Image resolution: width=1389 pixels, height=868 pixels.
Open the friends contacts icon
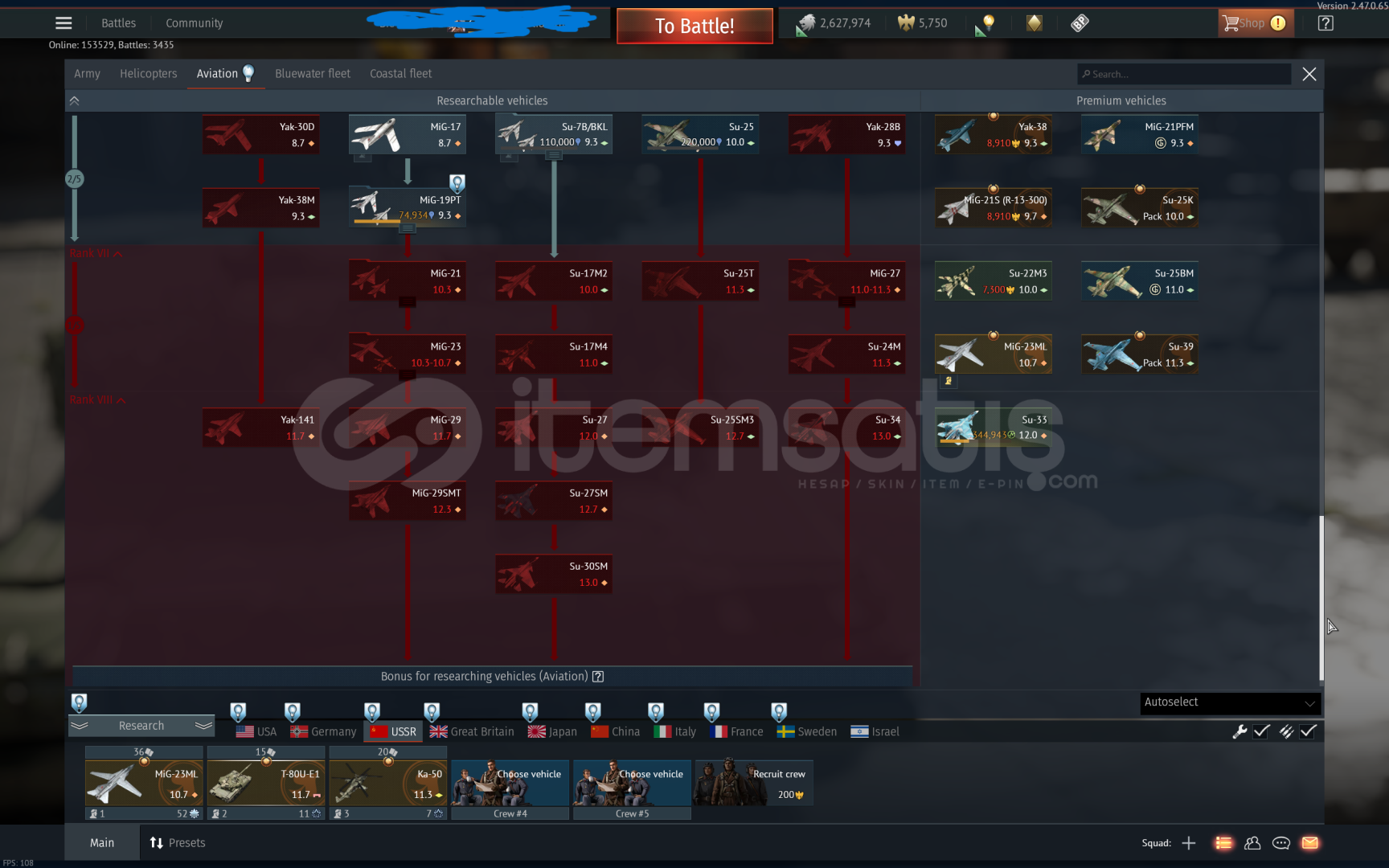point(1252,843)
